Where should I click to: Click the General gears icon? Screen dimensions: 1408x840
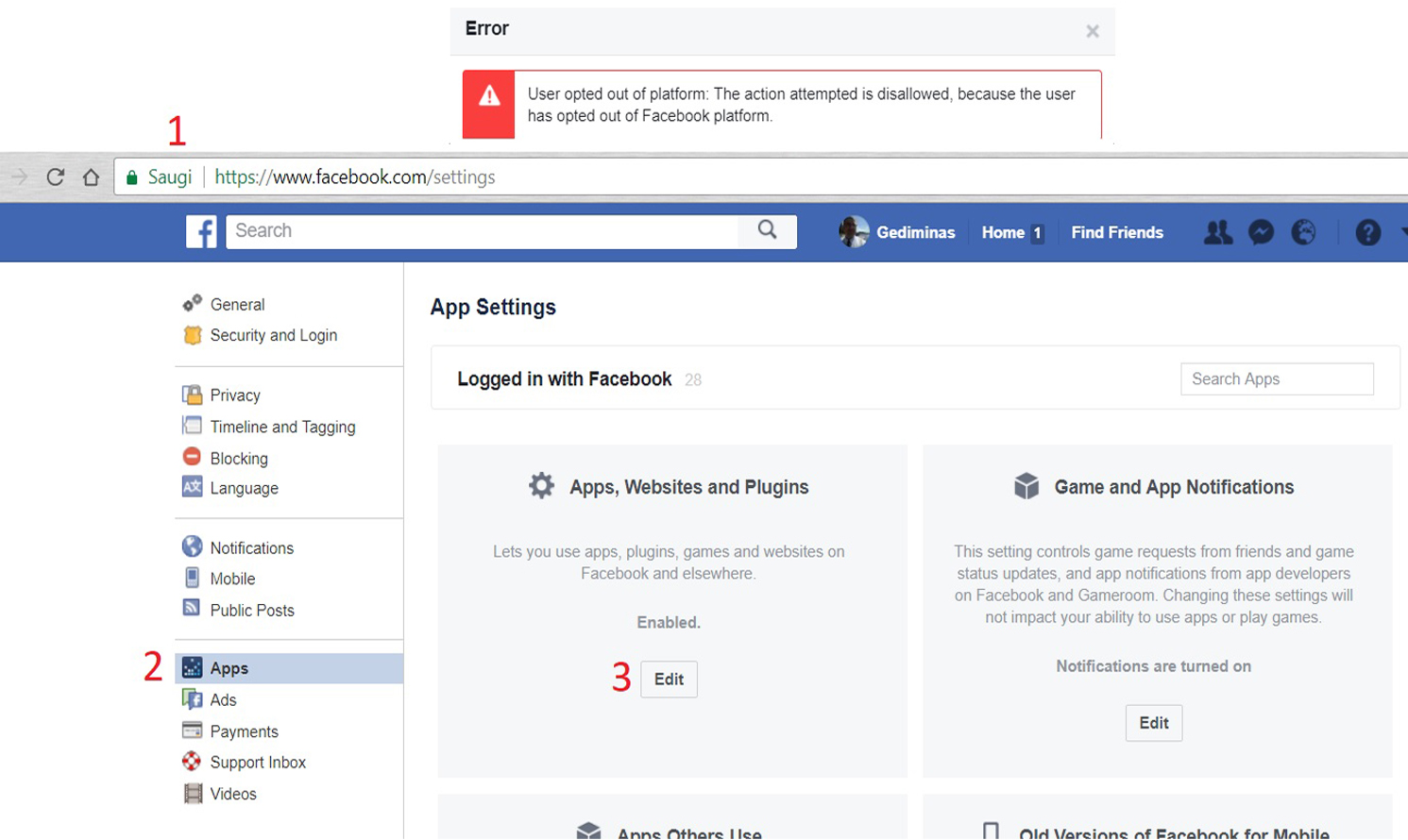point(192,303)
